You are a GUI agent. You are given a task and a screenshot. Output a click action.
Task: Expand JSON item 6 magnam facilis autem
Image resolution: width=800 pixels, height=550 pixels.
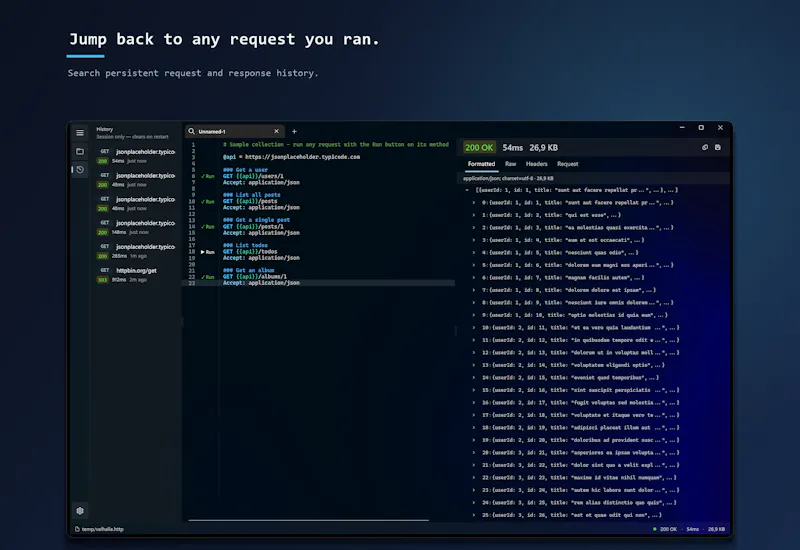point(473,278)
